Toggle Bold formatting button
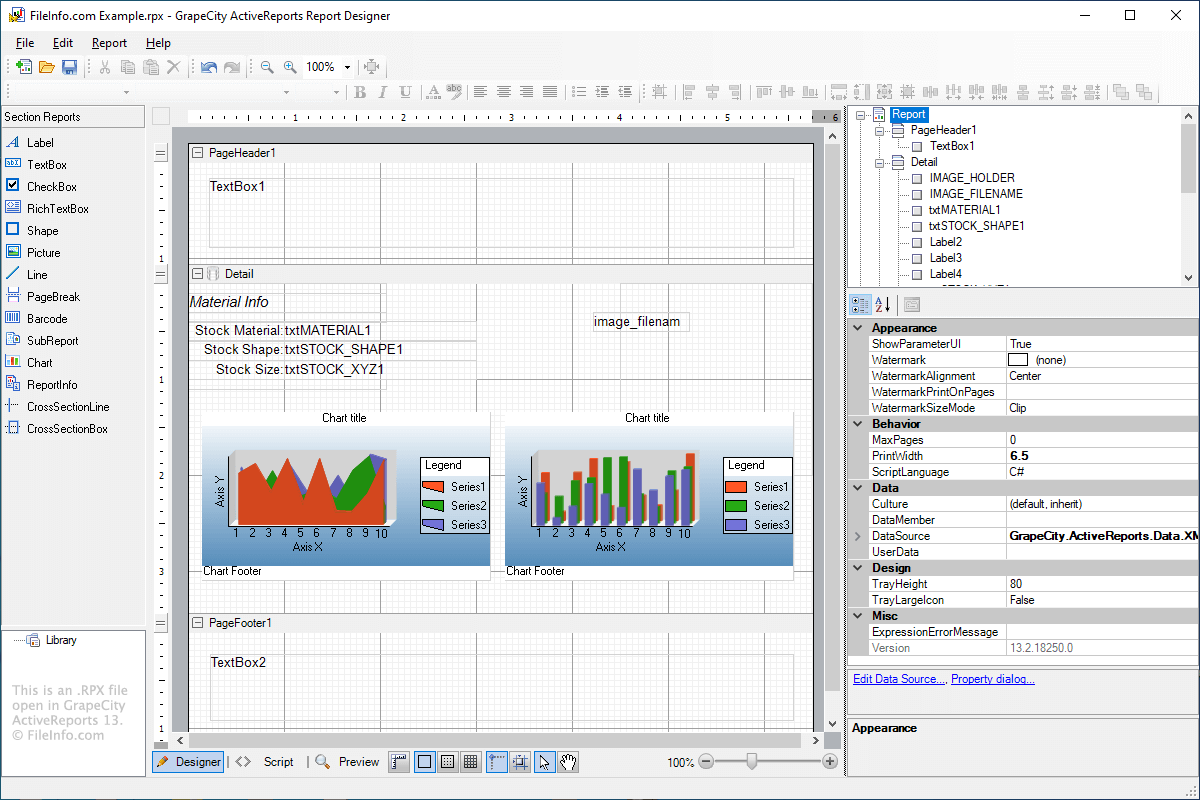The width and height of the screenshot is (1200, 800). (x=360, y=92)
